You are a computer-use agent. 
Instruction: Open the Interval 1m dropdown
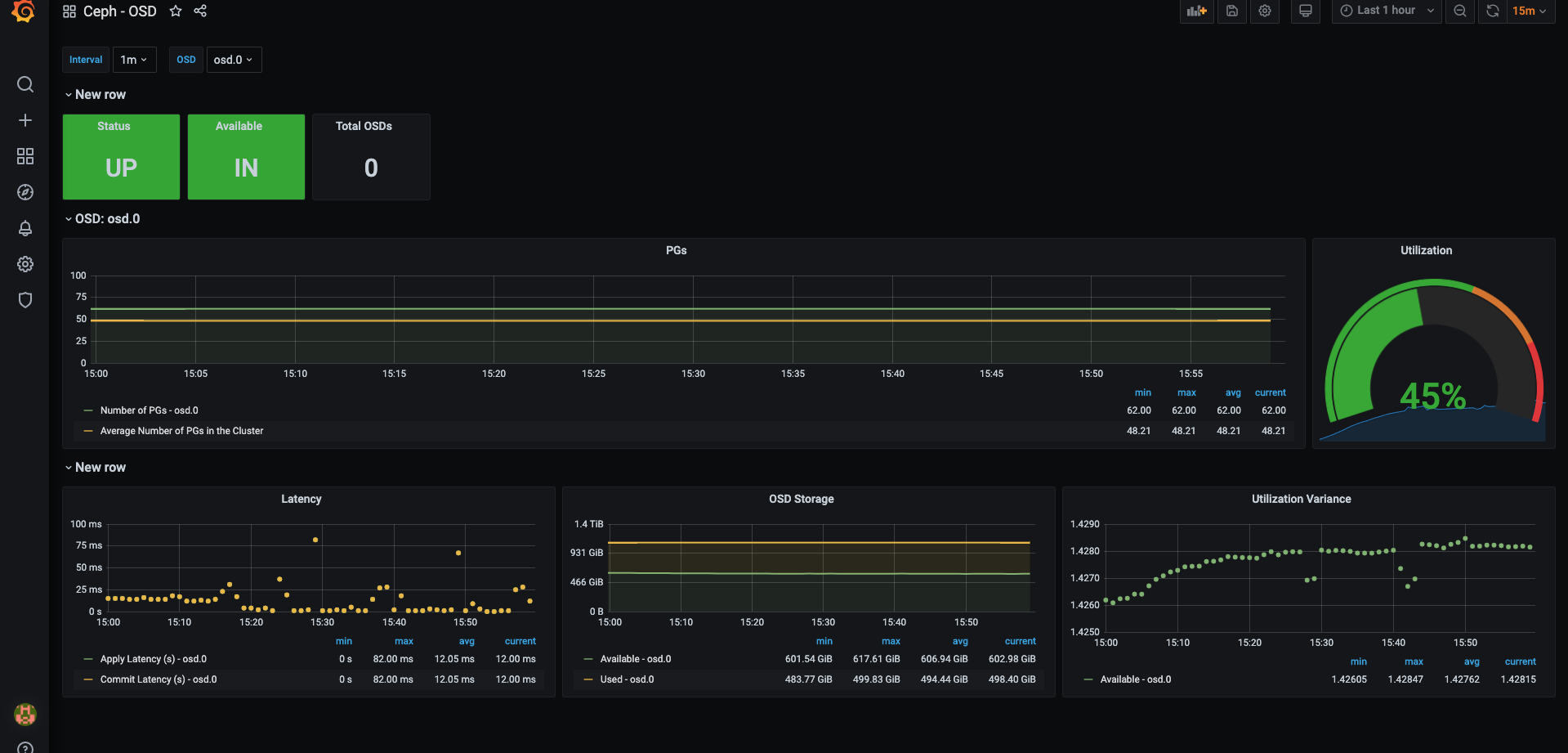[134, 60]
